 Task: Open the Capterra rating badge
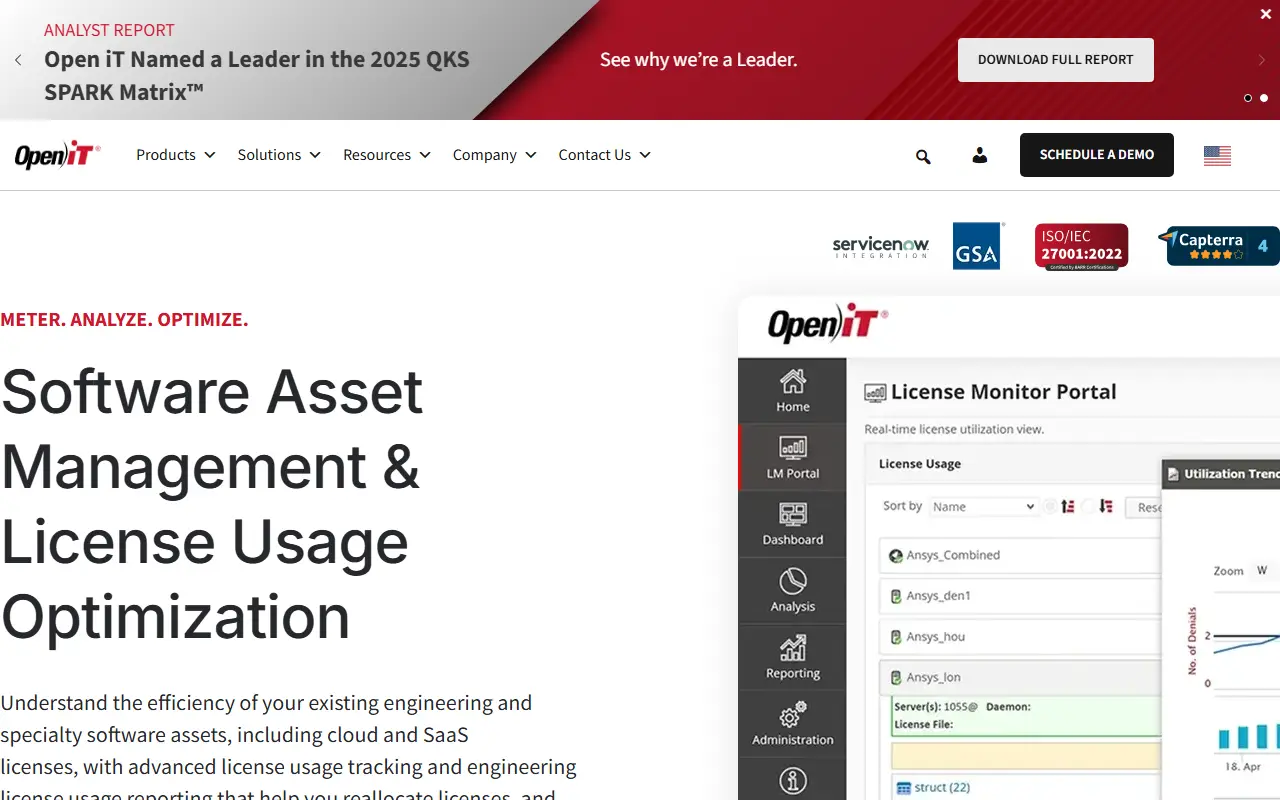[x=1218, y=245]
